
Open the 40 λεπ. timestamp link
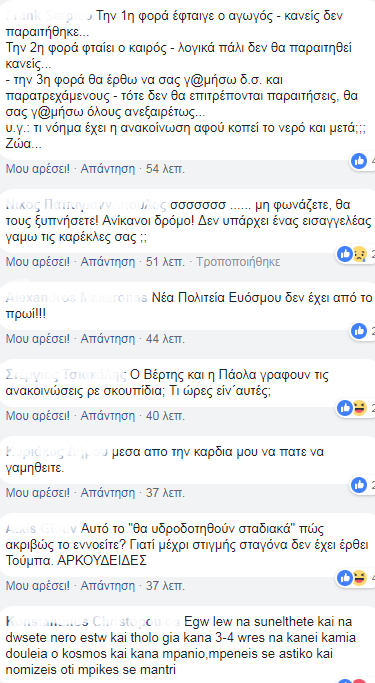click(x=166, y=416)
